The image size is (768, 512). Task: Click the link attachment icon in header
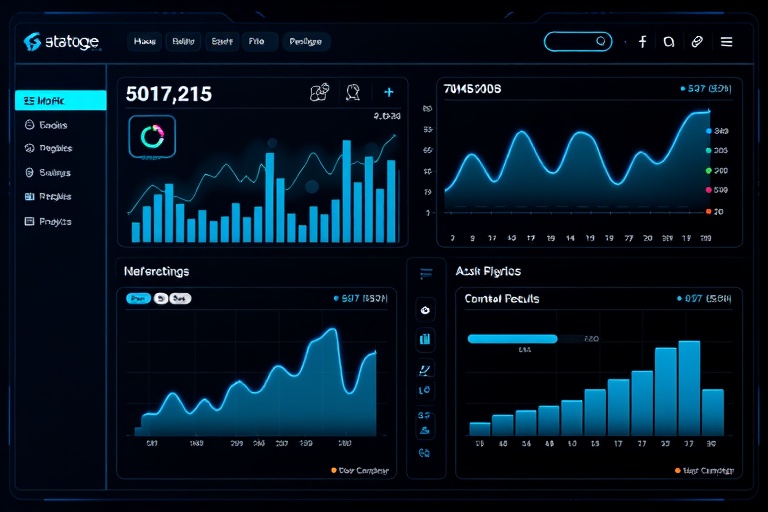coord(697,42)
